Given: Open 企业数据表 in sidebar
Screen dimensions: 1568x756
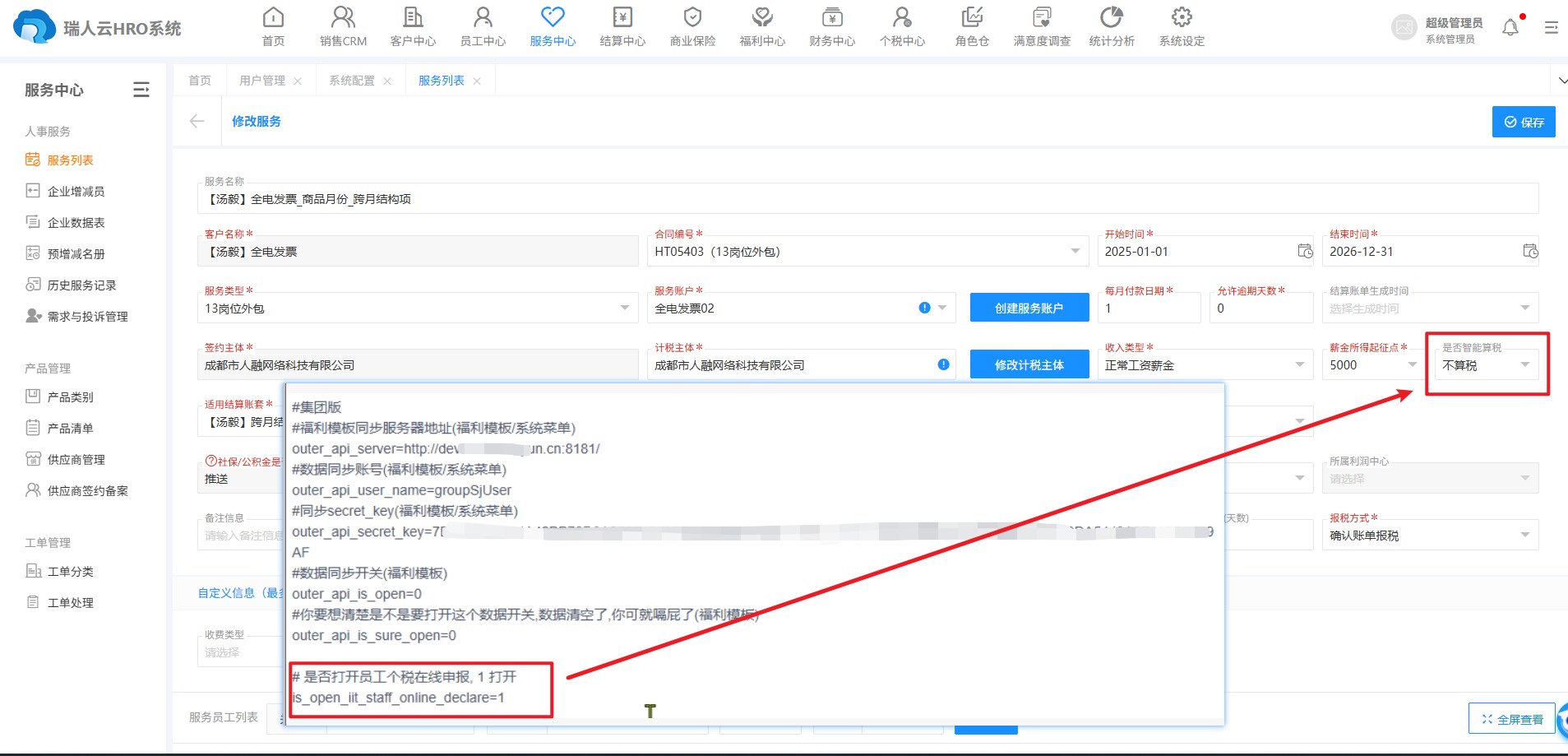Looking at the screenshot, I should coord(76,222).
